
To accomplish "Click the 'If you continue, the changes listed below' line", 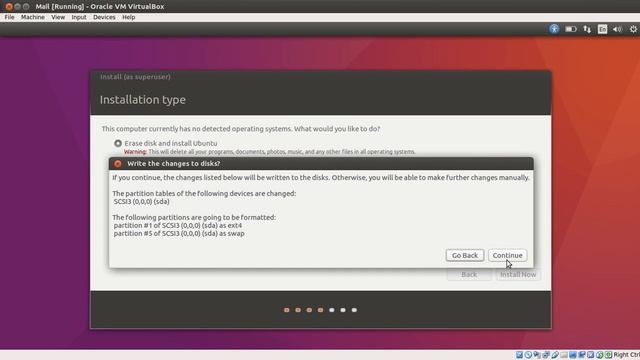I will (x=321, y=178).
